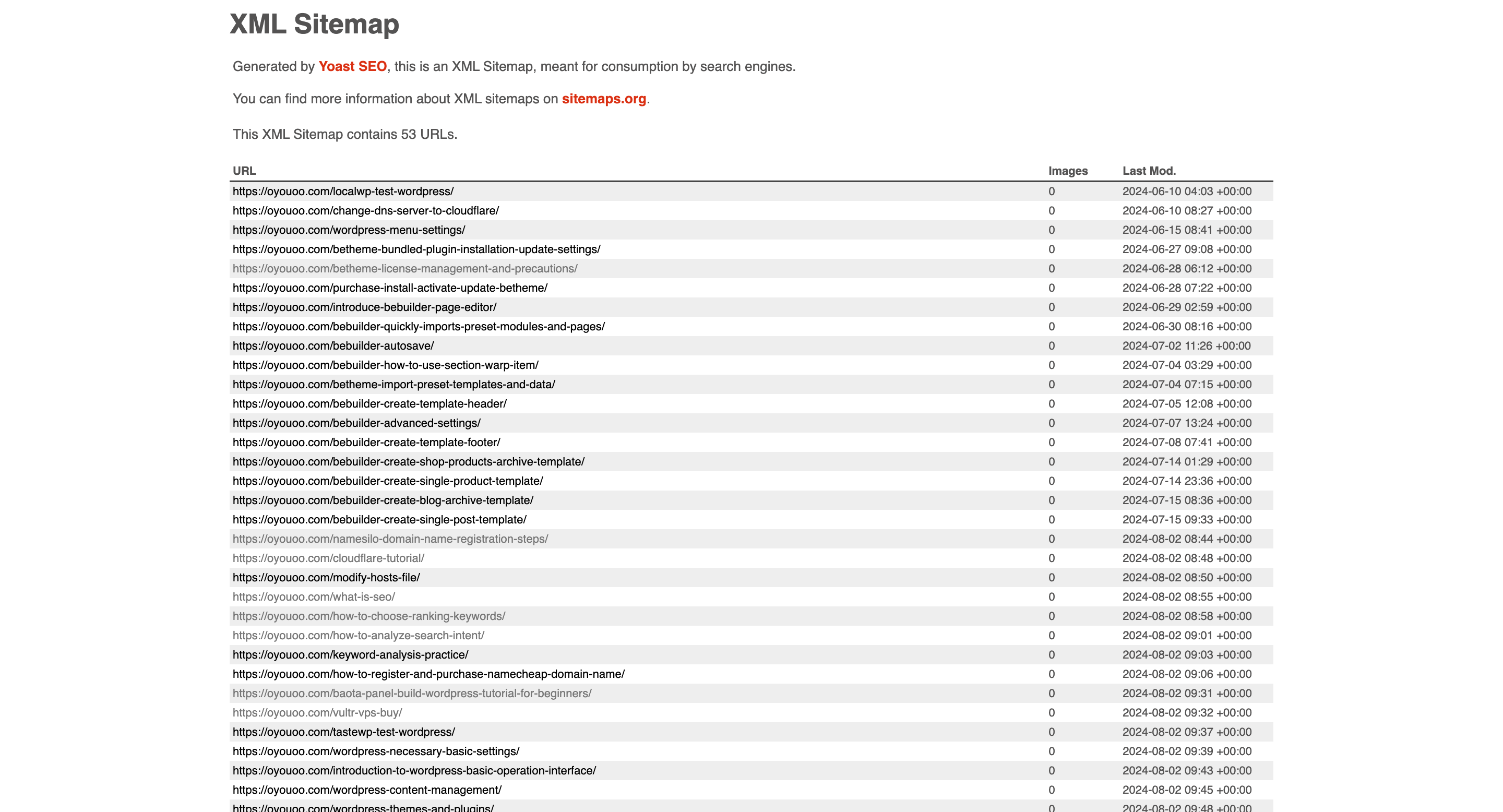
Task: Open wordpress-necessary-basic-settings link
Action: pyautogui.click(x=376, y=751)
